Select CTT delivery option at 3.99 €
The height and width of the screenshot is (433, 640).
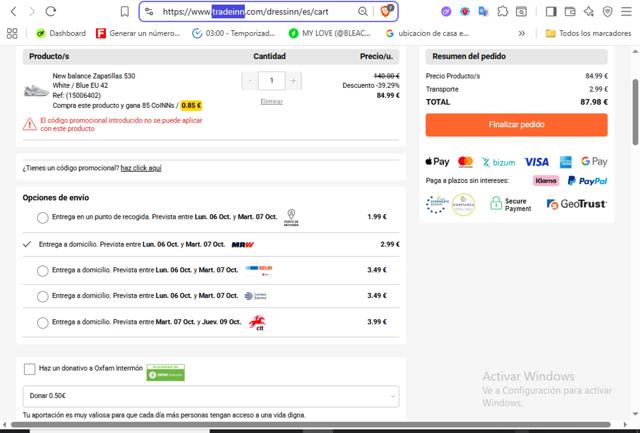click(42, 323)
